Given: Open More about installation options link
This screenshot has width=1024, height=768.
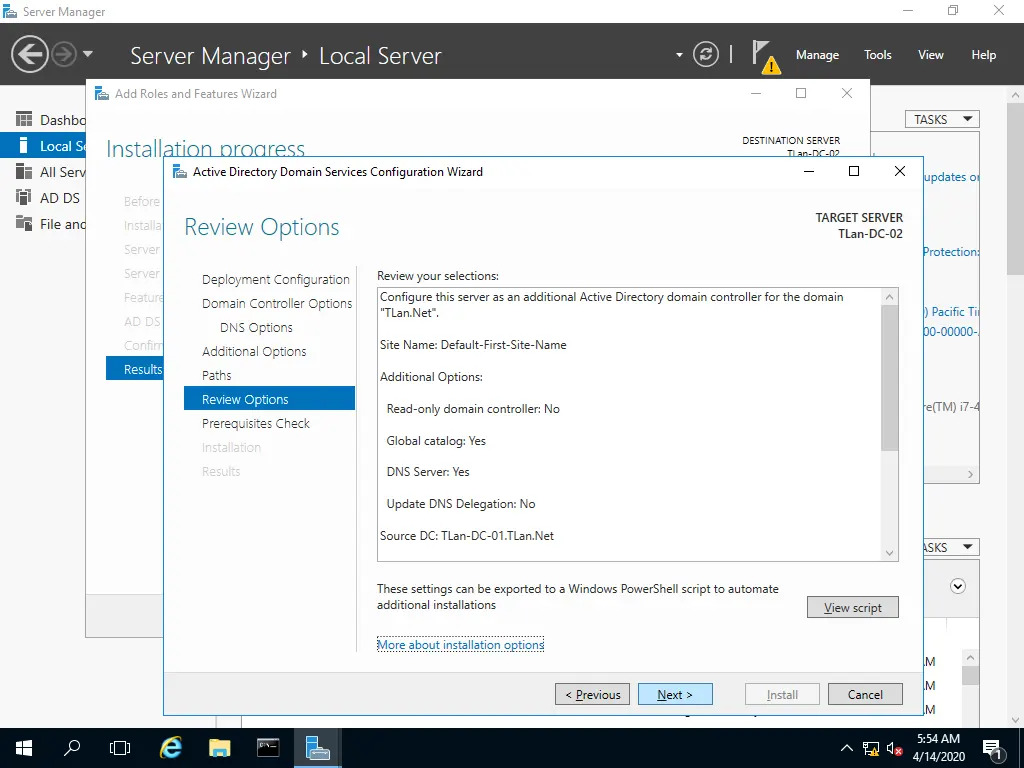Looking at the screenshot, I should [460, 645].
